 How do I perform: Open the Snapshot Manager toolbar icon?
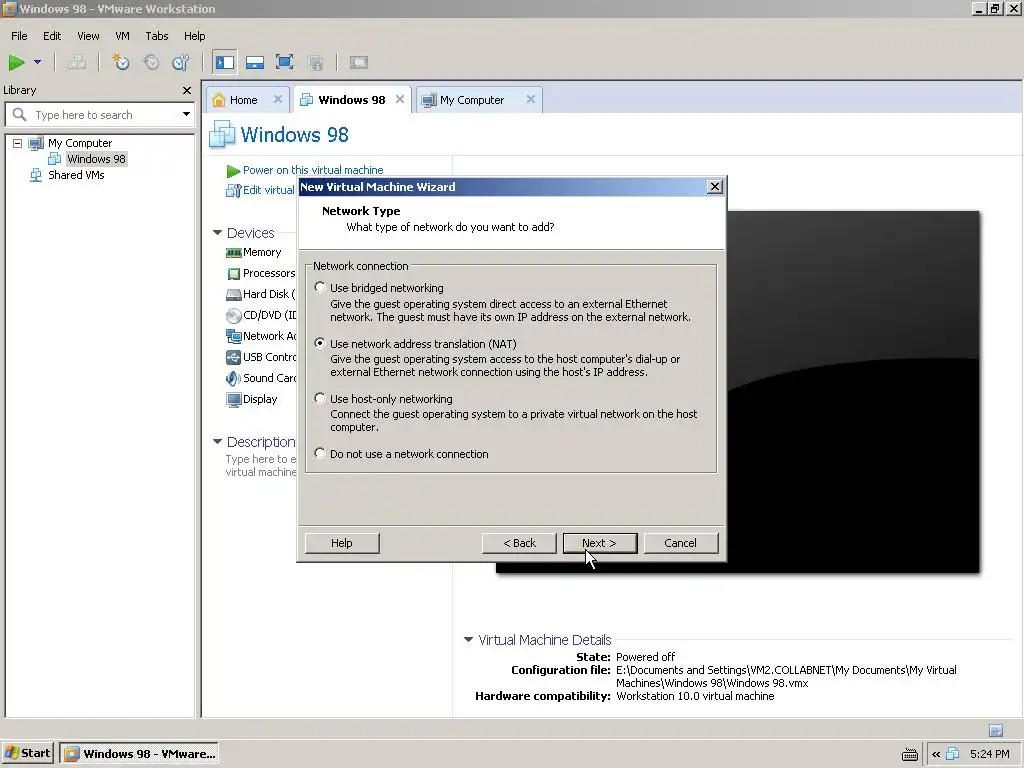pyautogui.click(x=181, y=63)
